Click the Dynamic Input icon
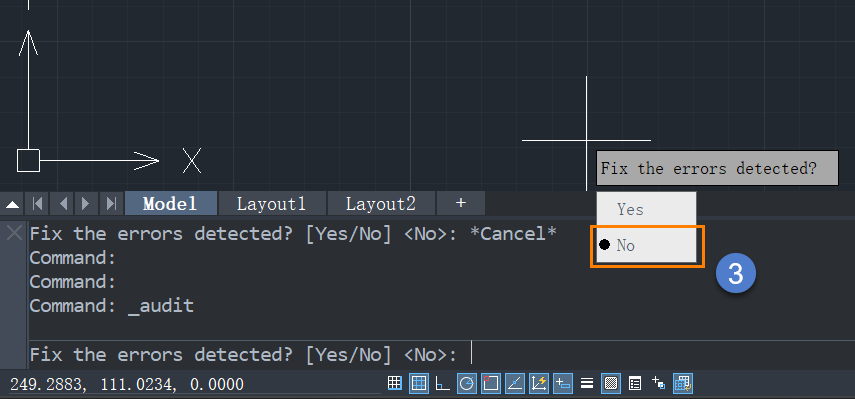This screenshot has height=399, width=855. point(562,384)
